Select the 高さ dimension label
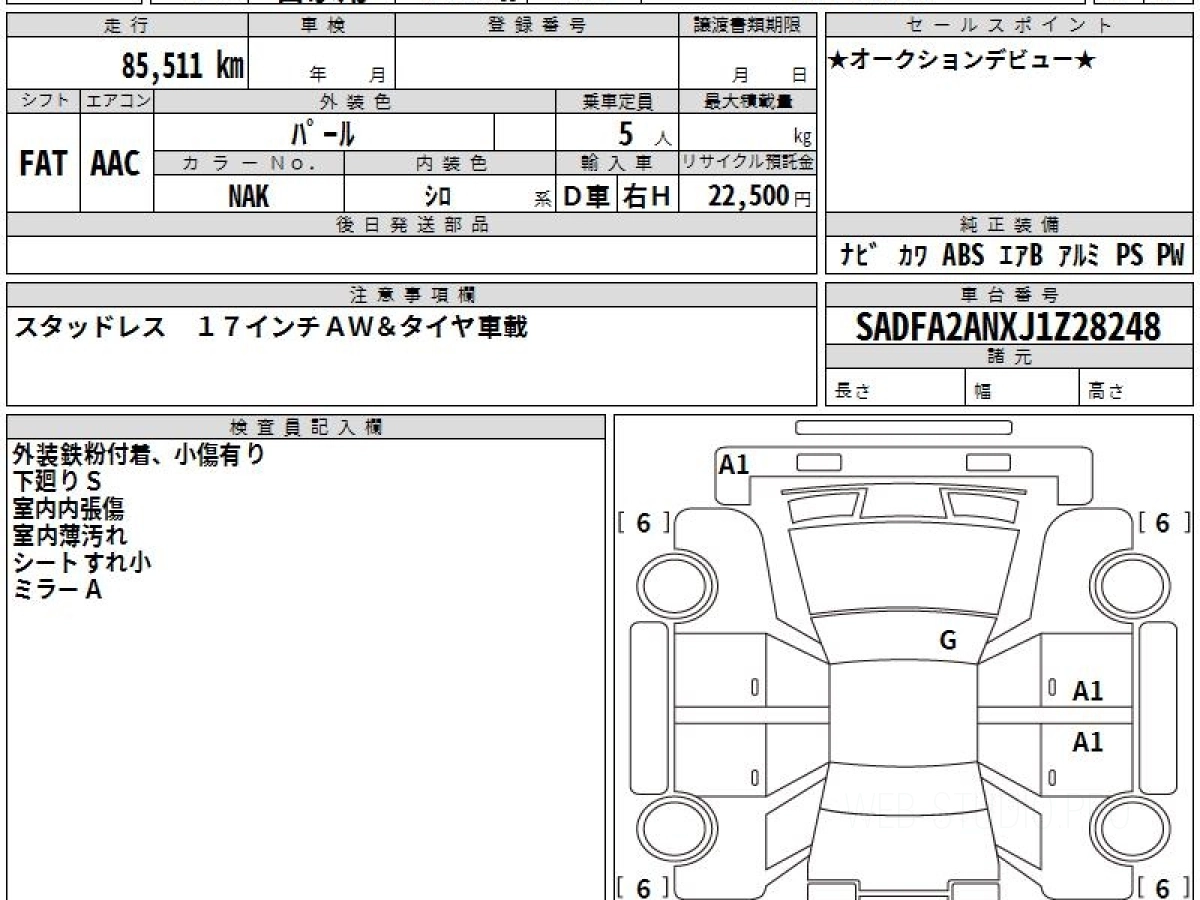1200x900 pixels. 1106,392
